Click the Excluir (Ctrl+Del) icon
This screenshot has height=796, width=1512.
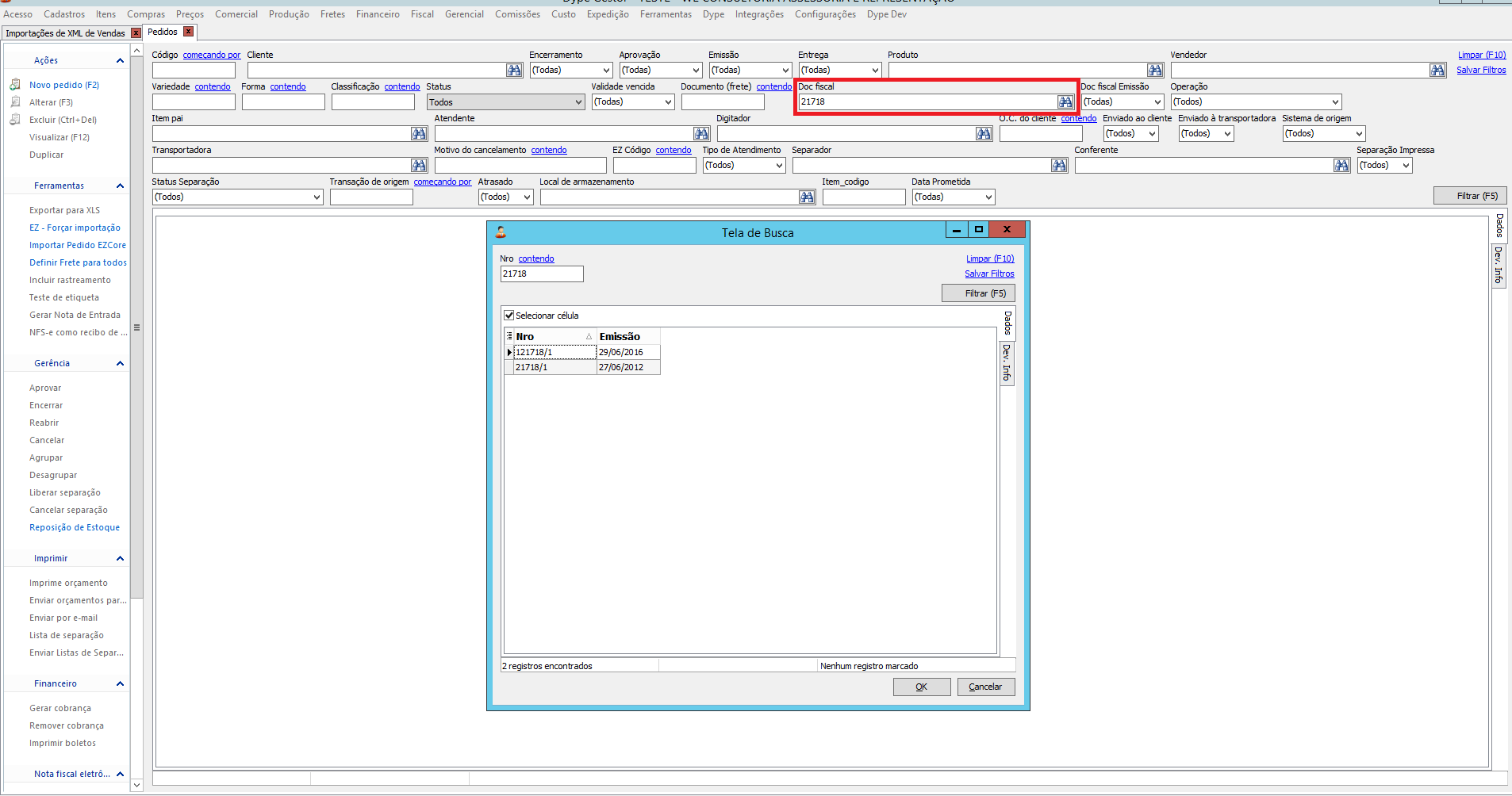coord(15,120)
